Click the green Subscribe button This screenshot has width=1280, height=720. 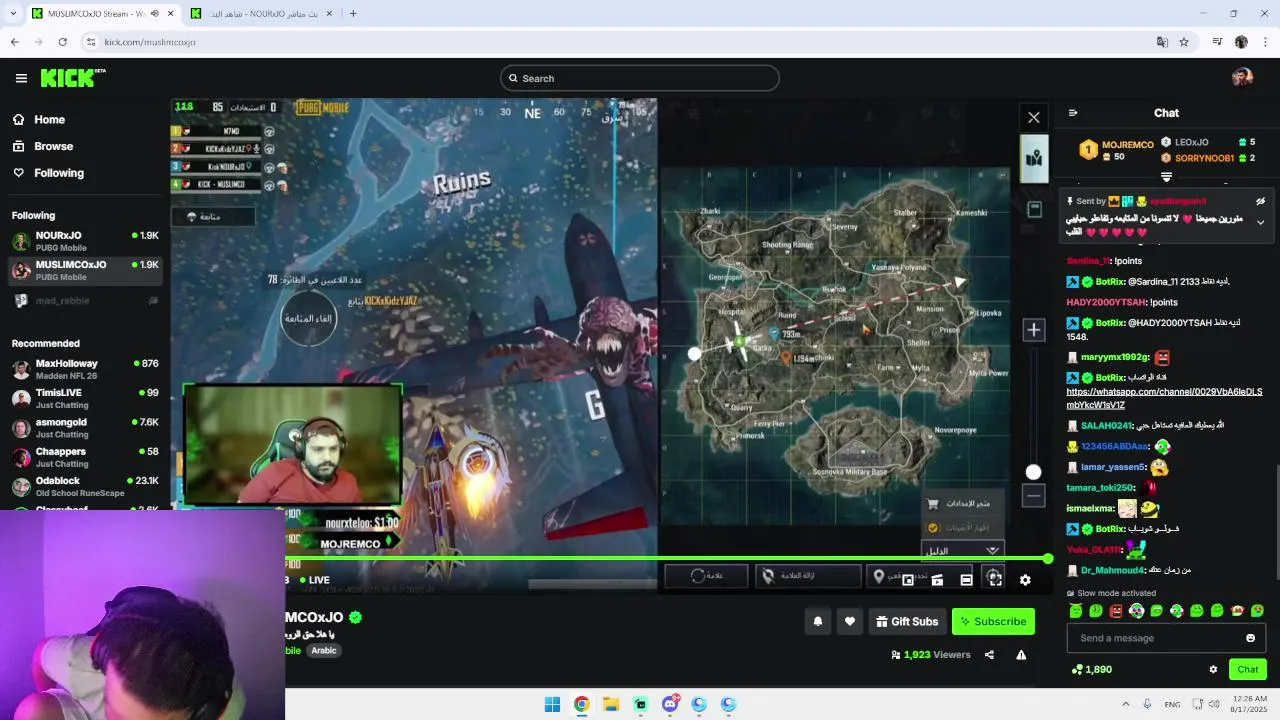993,621
